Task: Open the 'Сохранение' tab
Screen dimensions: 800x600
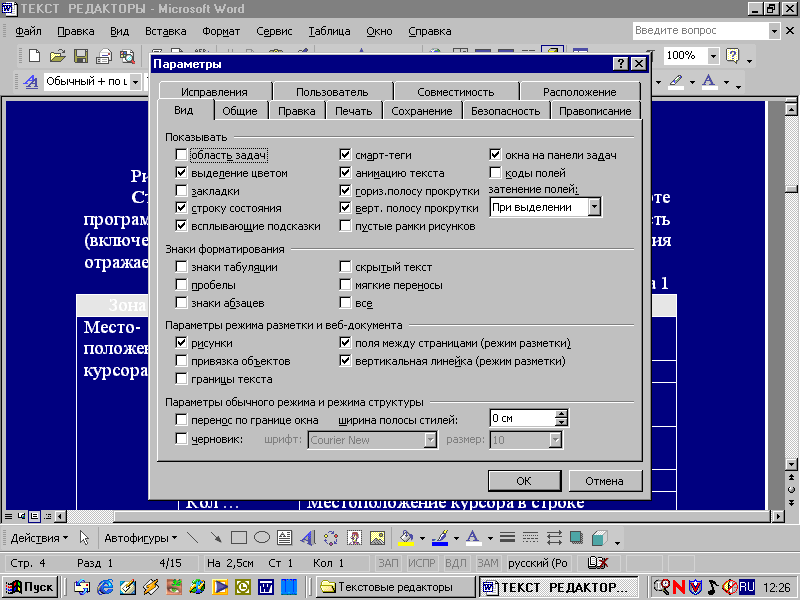Action: (422, 111)
